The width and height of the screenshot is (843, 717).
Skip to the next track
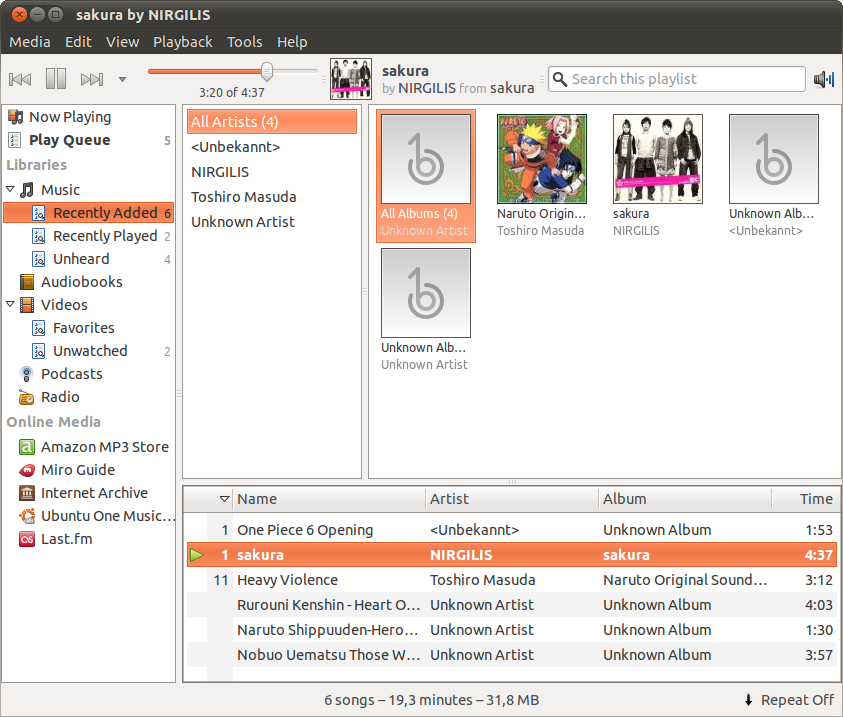(x=92, y=77)
